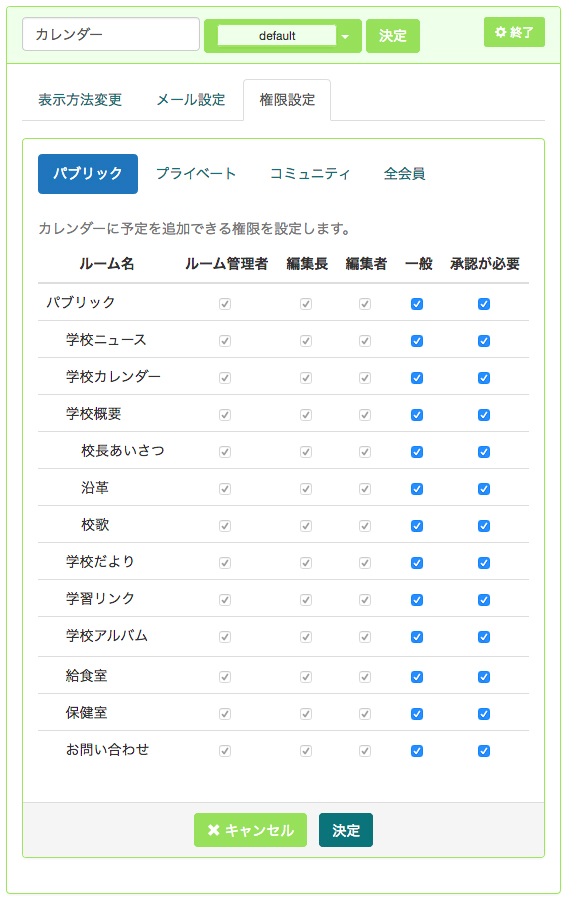Open the メール設定 tab

coord(191,100)
